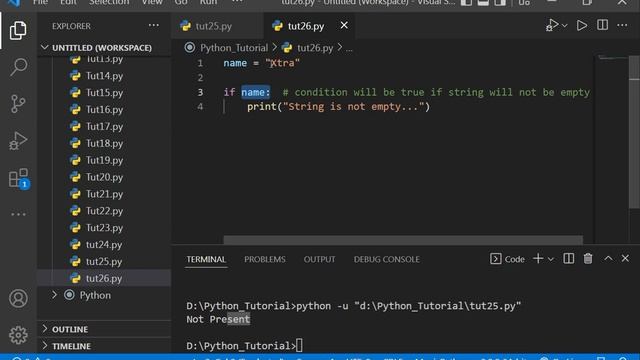Select tut26.py in the explorer list
Viewport: 640px width, 360px height.
(x=104, y=278)
